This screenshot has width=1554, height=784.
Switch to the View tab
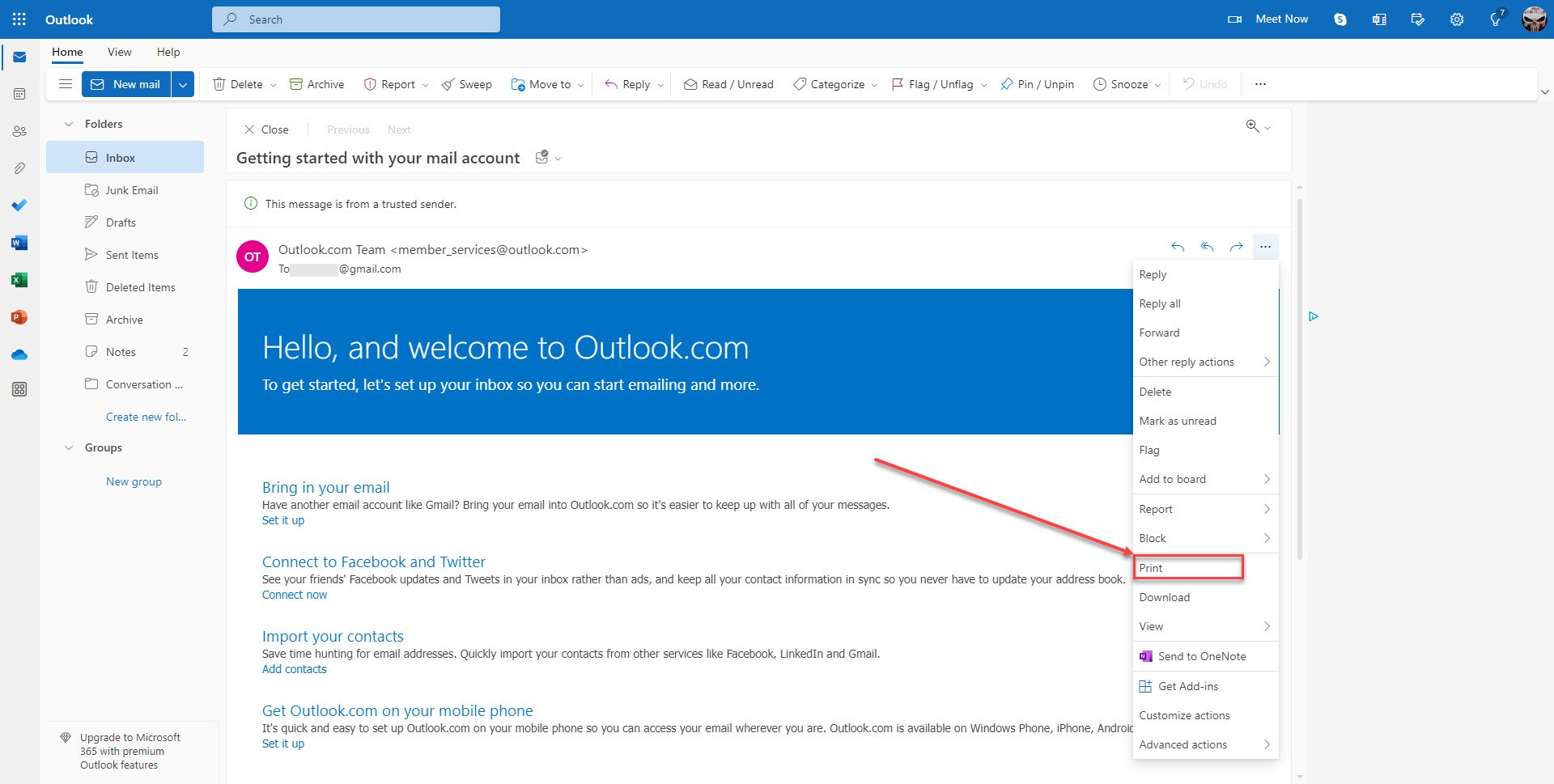pos(119,52)
